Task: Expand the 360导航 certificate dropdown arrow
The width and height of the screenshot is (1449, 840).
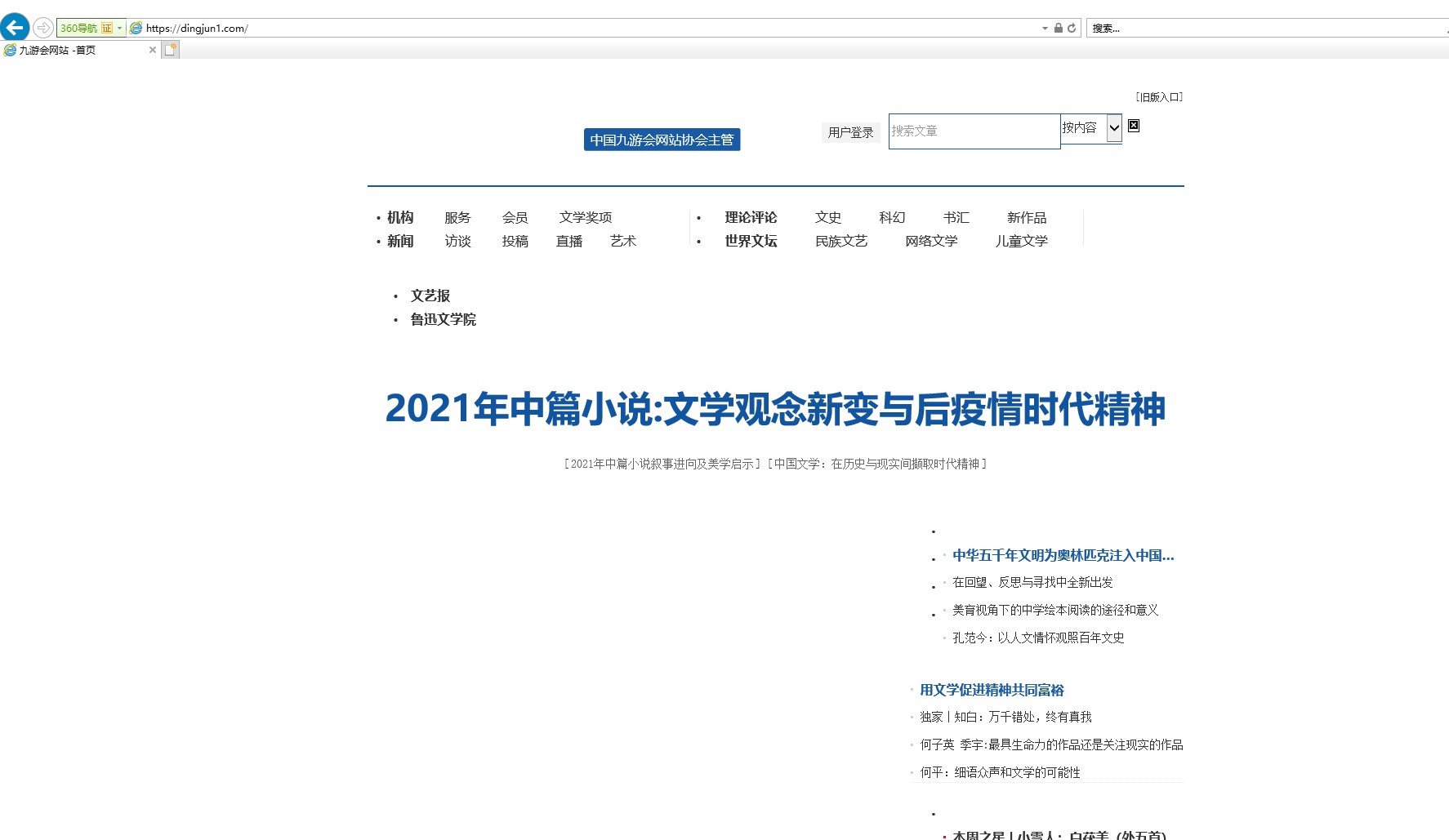Action: point(120,28)
